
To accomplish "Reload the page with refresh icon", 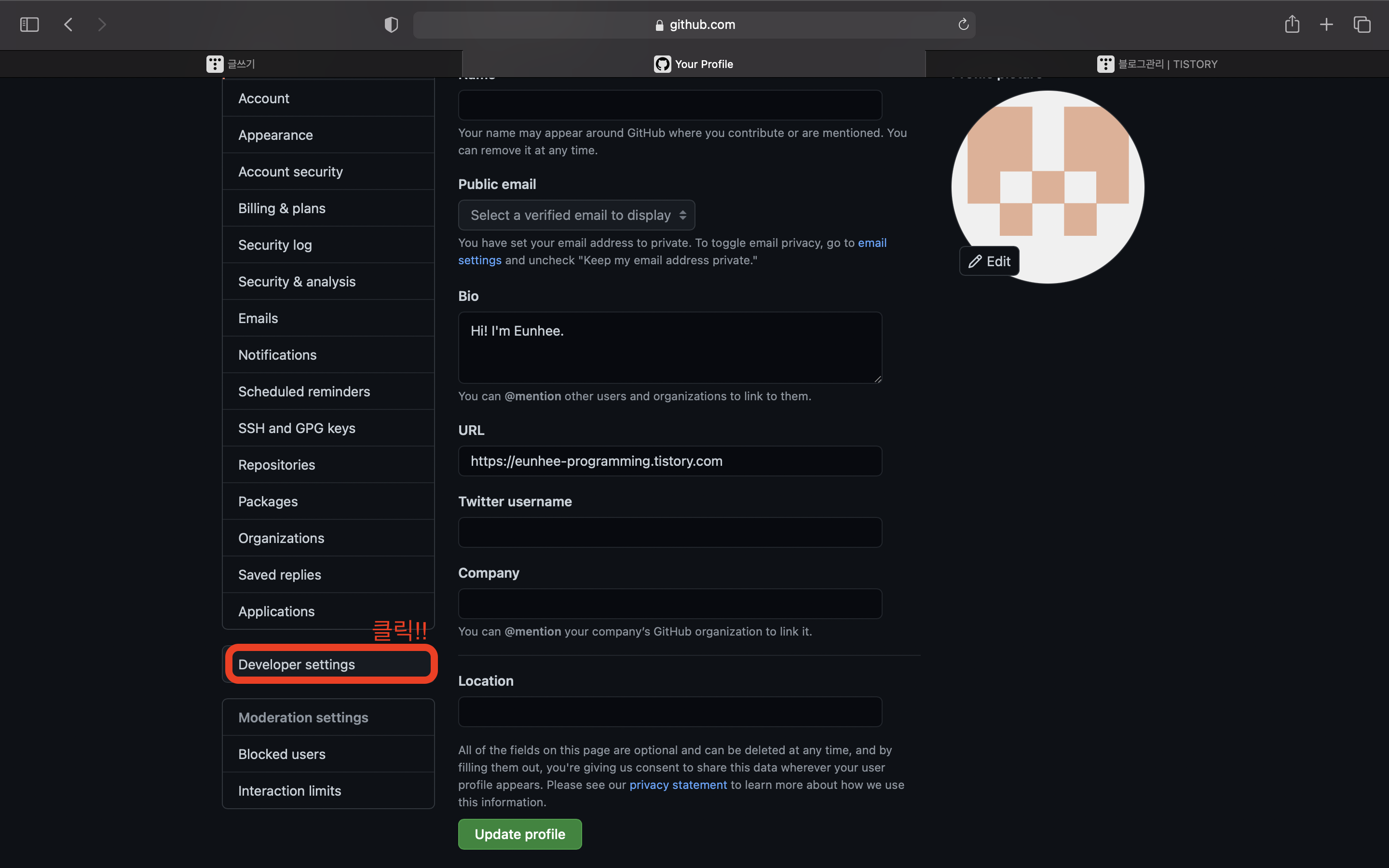I will pos(963,25).
